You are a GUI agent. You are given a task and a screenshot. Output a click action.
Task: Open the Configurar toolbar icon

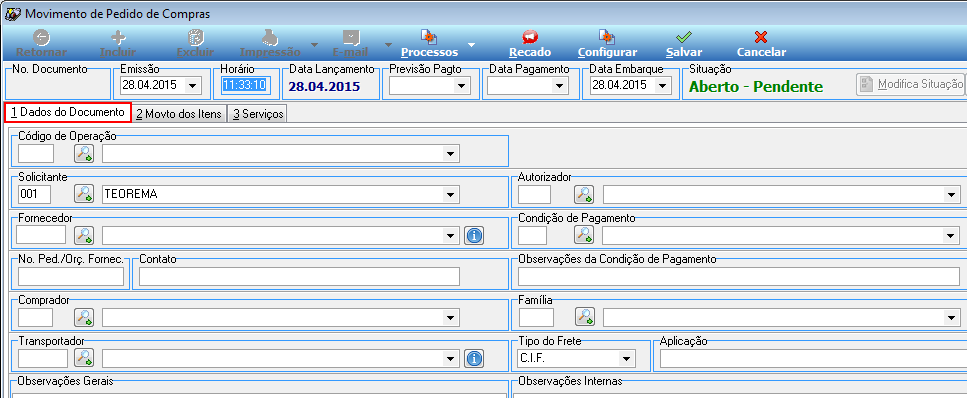pos(607,38)
